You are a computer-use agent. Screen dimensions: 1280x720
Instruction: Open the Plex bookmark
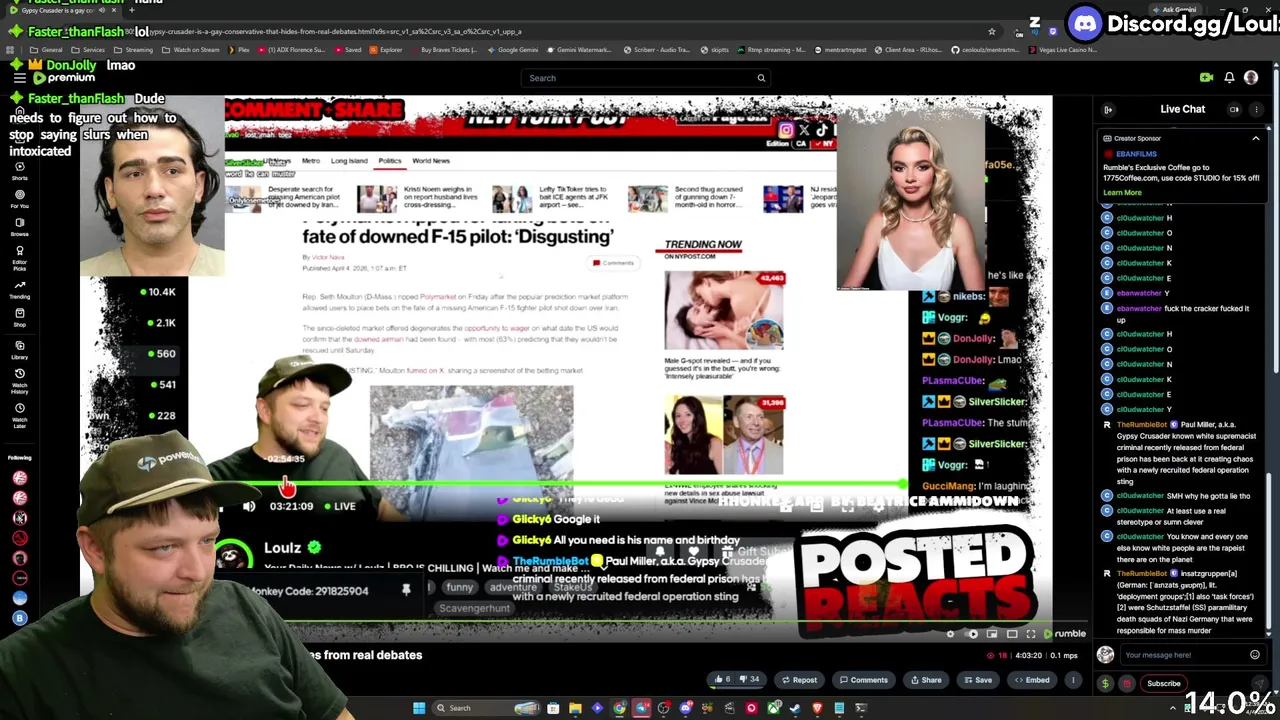(x=241, y=49)
